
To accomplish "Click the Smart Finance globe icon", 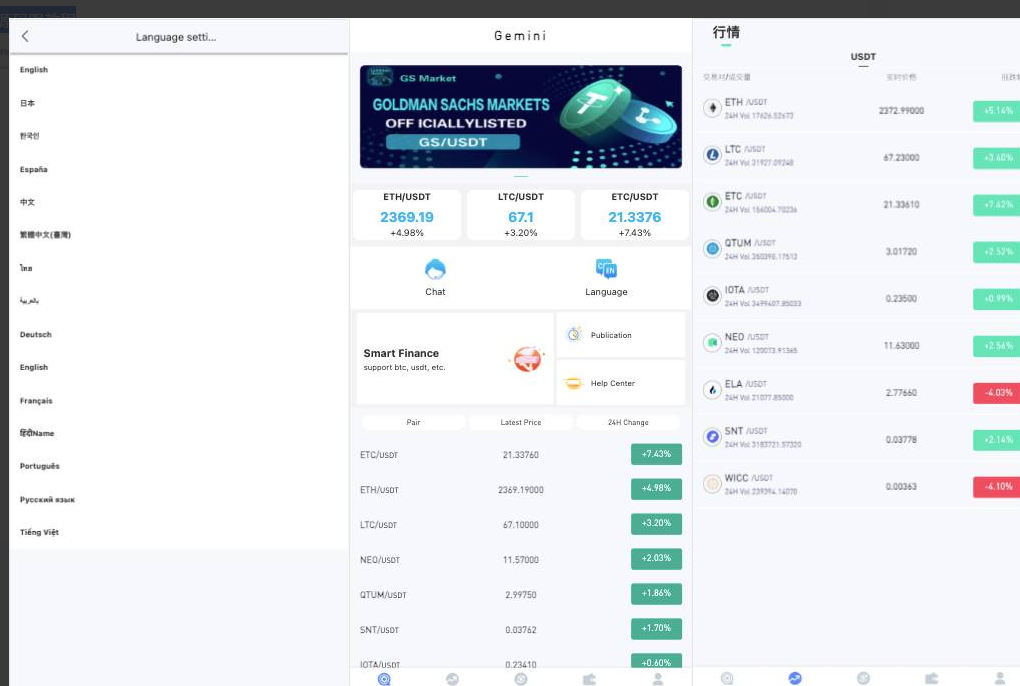I will point(528,358).
